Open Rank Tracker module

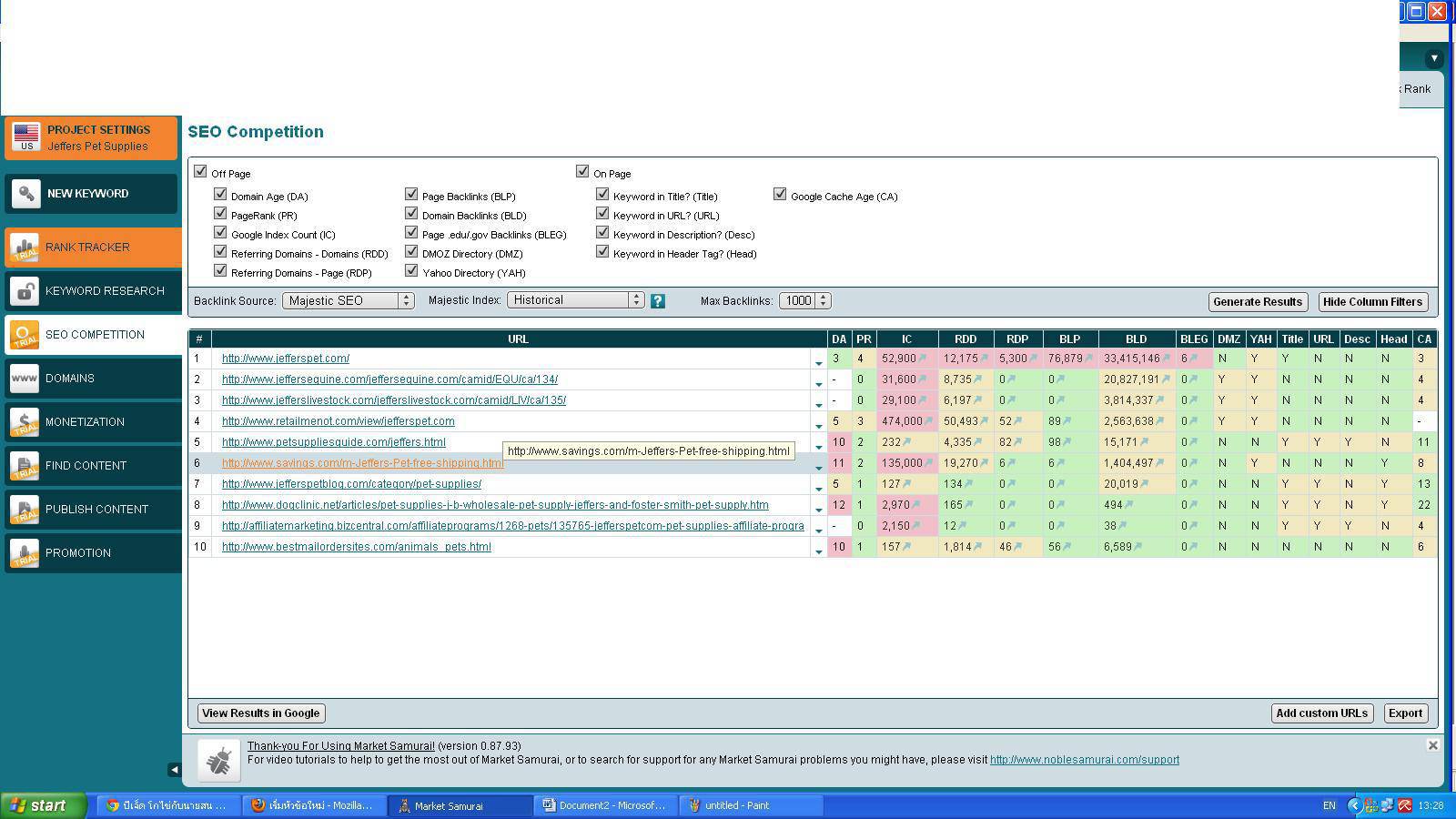pyautogui.click(x=91, y=248)
